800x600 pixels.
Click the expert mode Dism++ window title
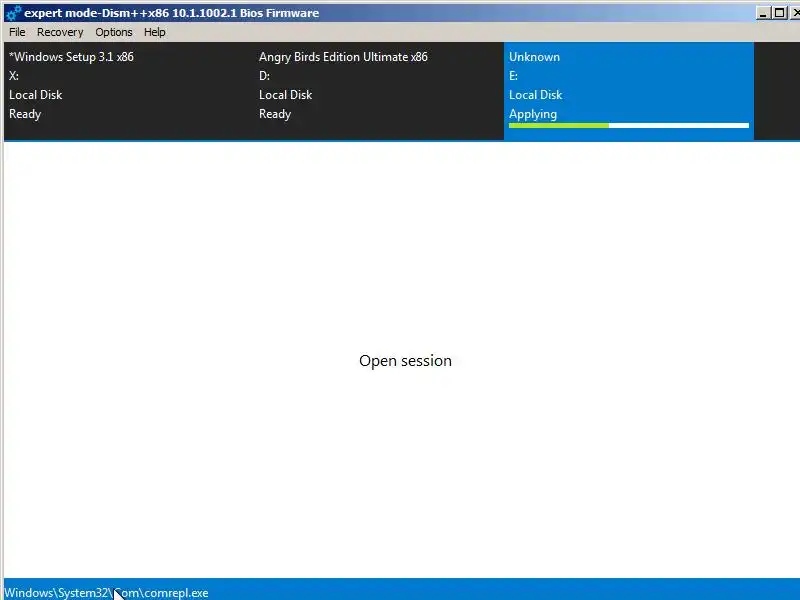[171, 13]
